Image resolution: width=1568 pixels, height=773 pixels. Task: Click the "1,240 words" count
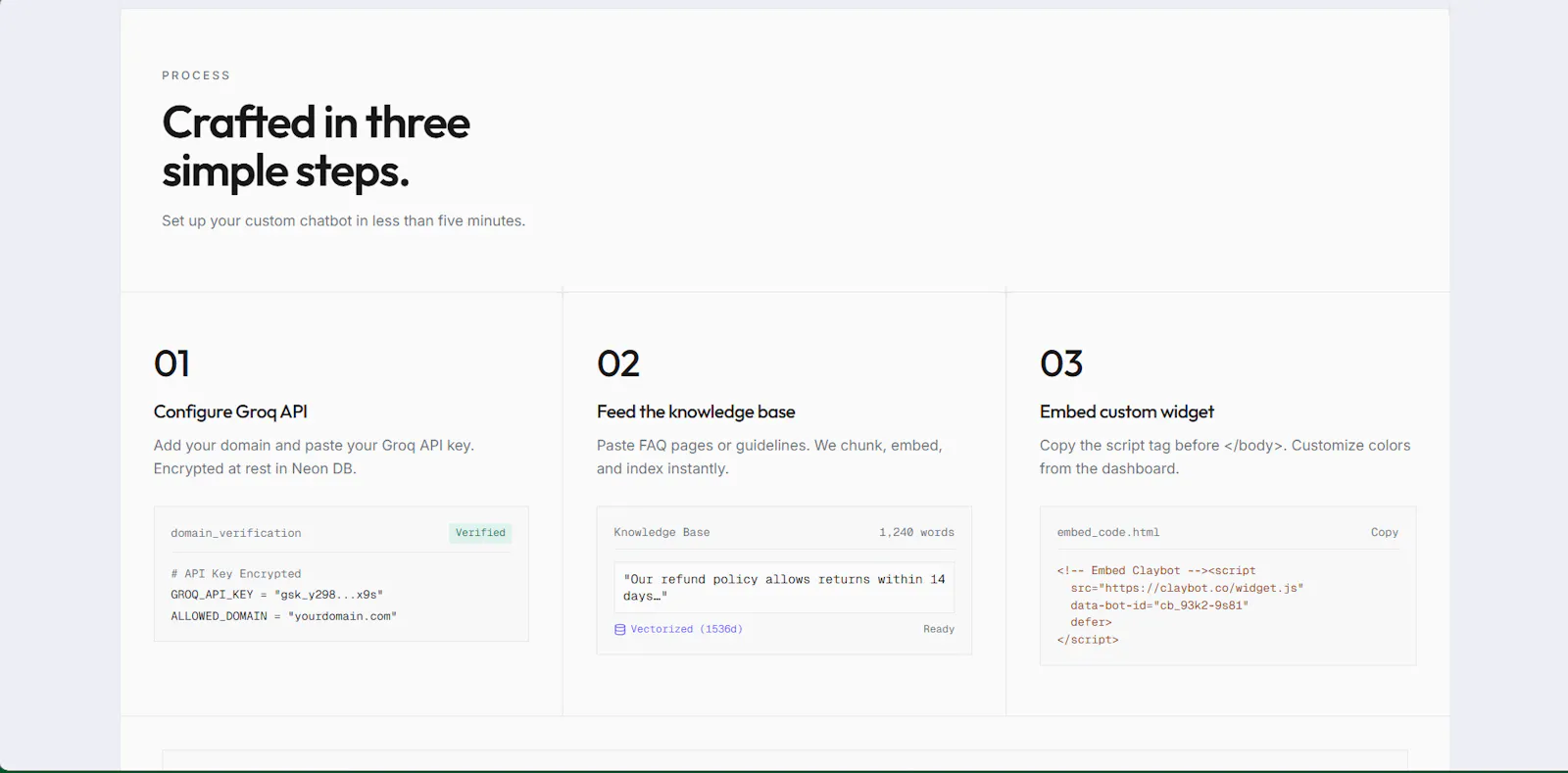pos(916,533)
